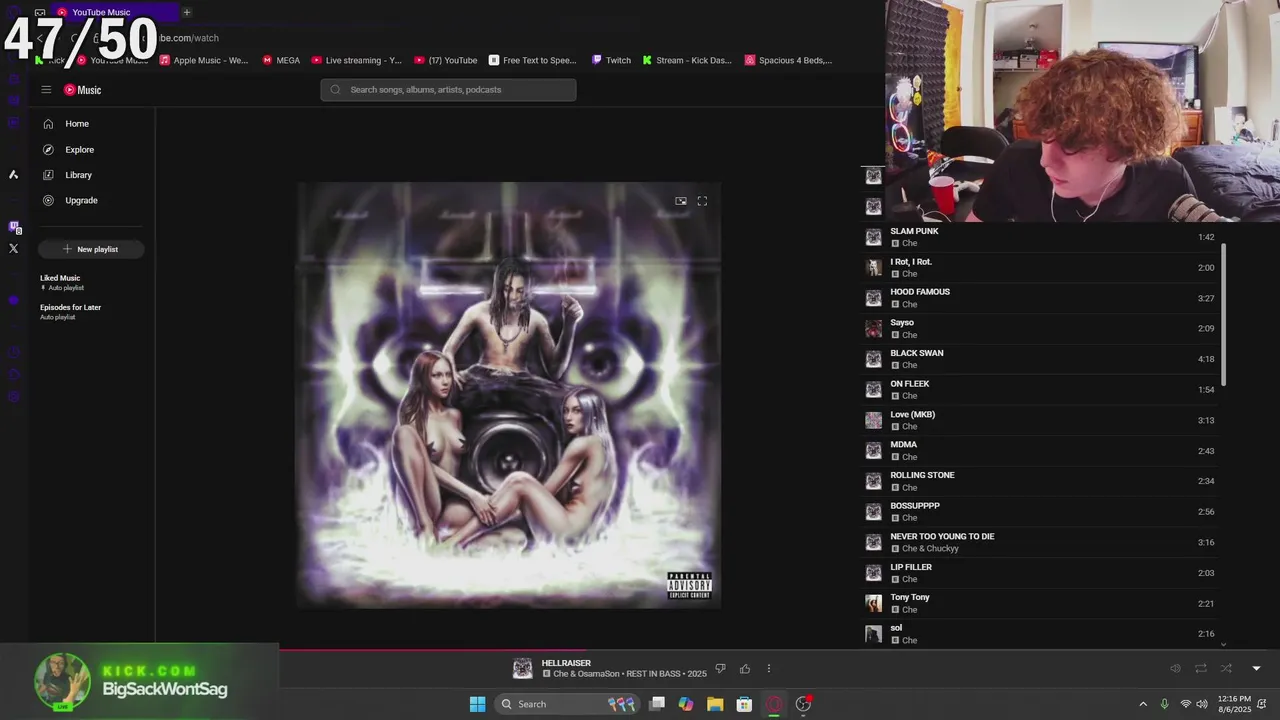Click the YouTube Music logo
This screenshot has height=720, width=1280.
click(83, 90)
